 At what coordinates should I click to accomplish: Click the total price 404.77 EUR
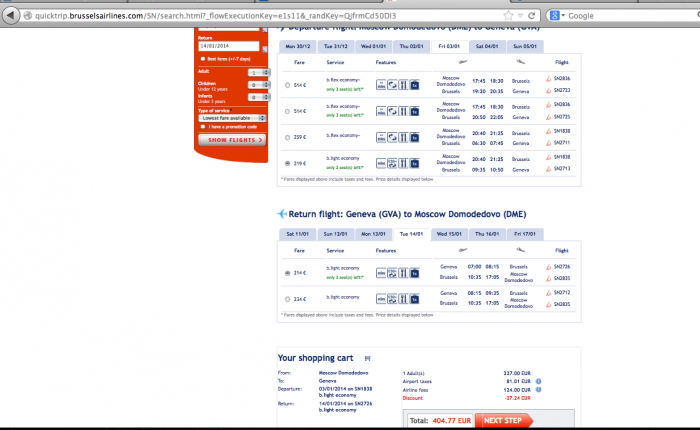pyautogui.click(x=451, y=421)
